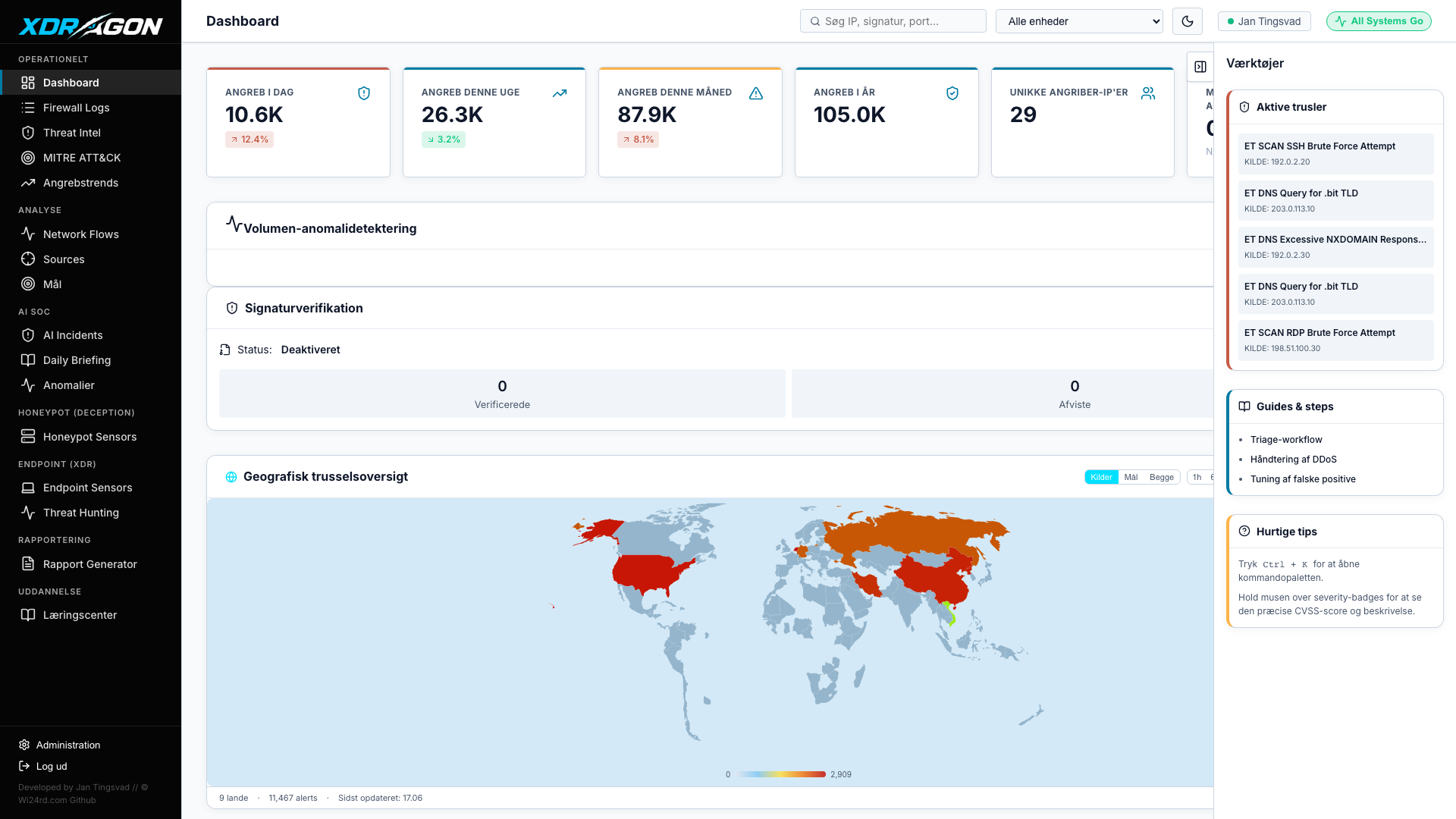Click the AI Incidents shield icon
Image resolution: width=1456 pixels, height=819 pixels.
(28, 335)
